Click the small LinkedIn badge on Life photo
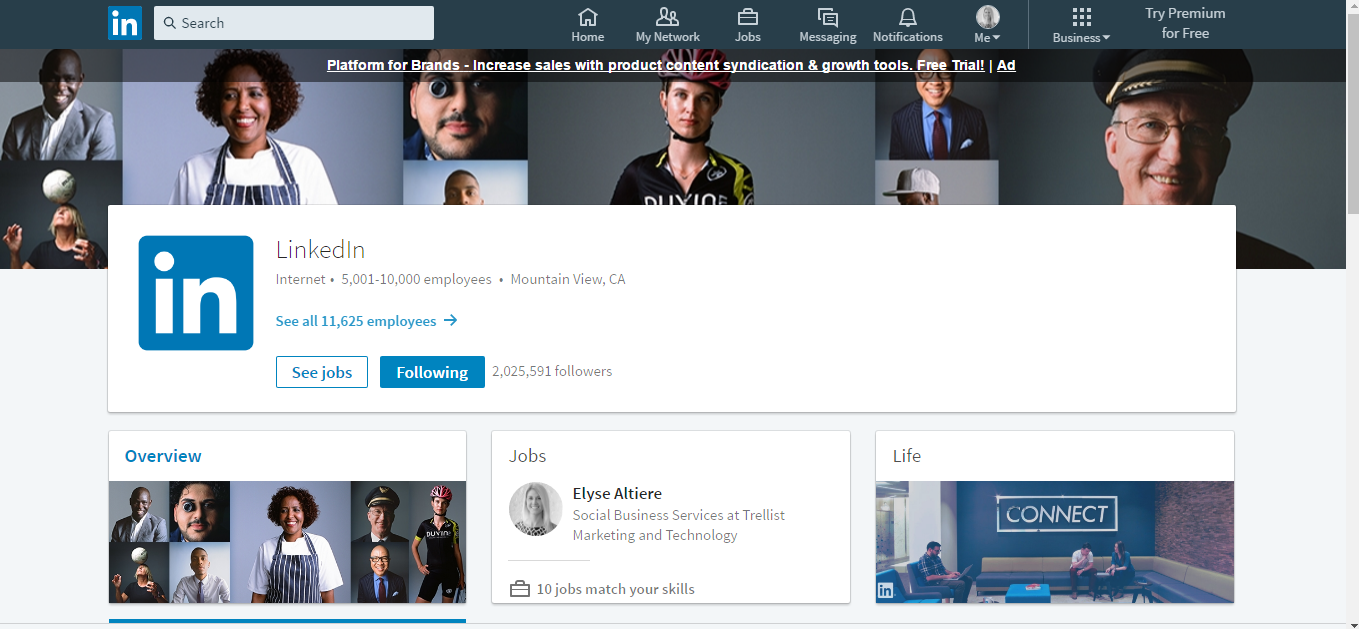This screenshot has height=629, width=1359. tap(886, 590)
